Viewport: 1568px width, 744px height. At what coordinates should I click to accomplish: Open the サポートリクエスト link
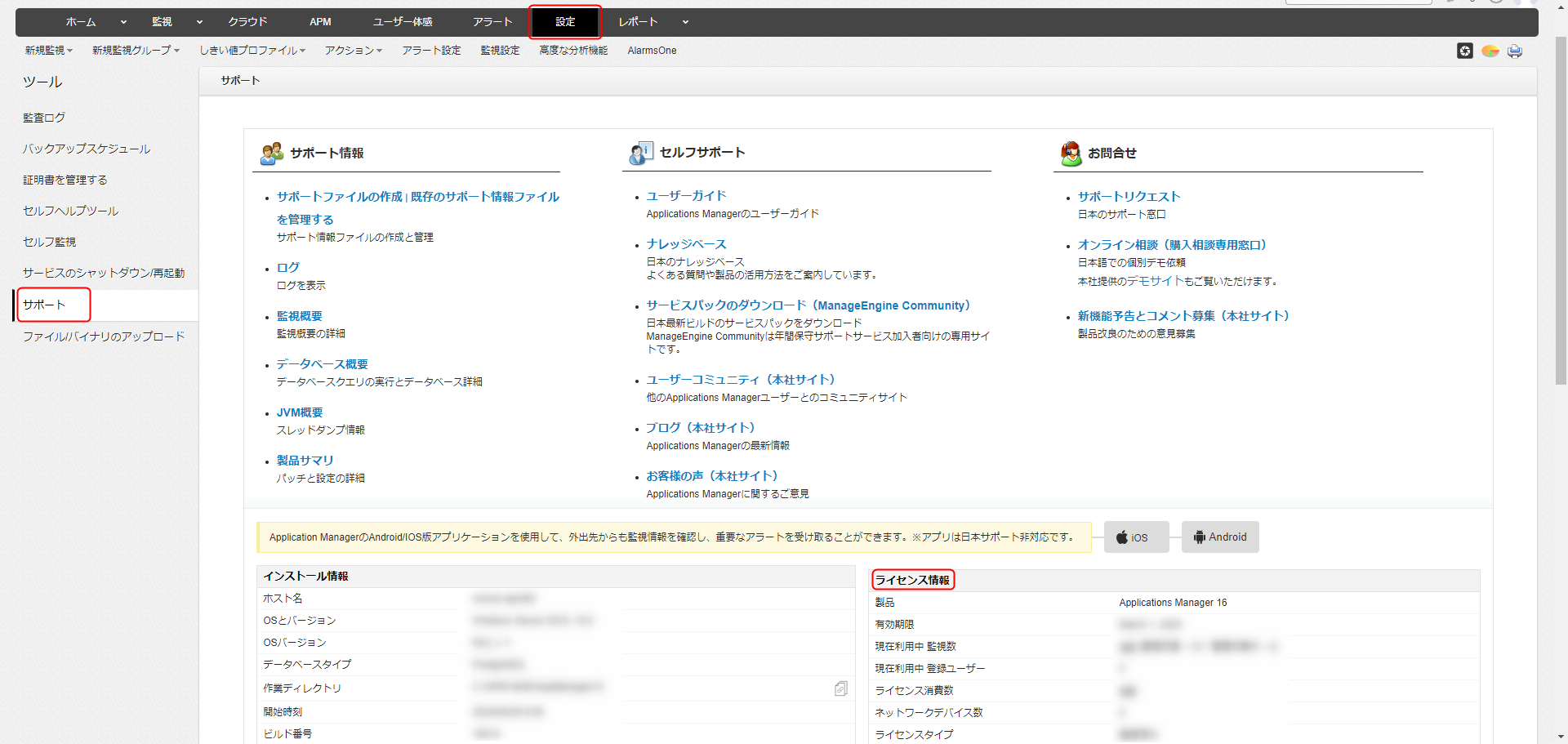1129,197
